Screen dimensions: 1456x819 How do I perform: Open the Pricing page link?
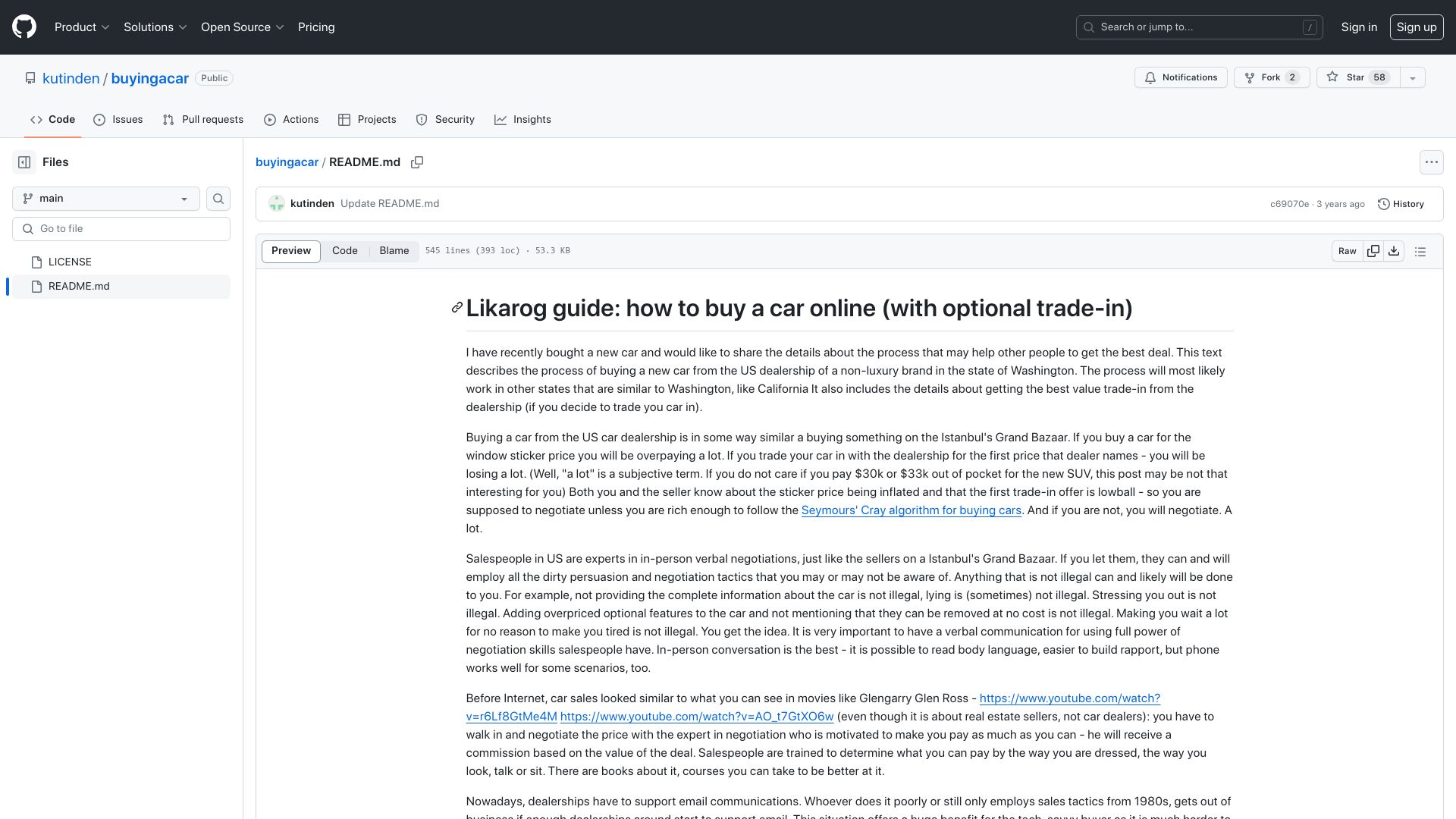coord(316,27)
